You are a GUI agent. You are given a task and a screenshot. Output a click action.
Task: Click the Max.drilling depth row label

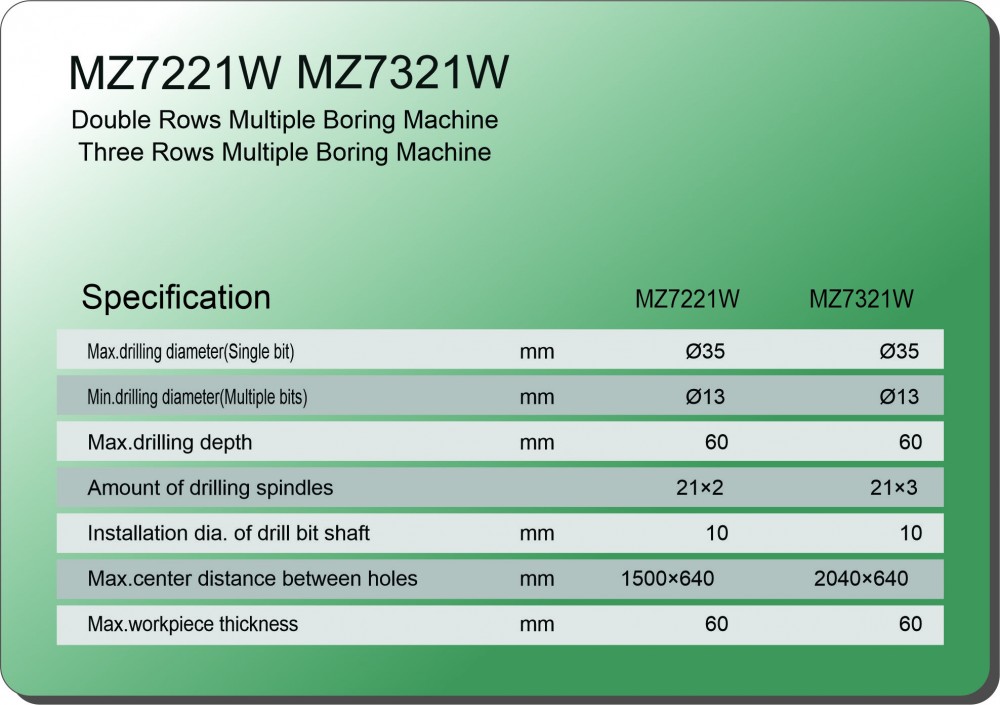[x=170, y=442]
